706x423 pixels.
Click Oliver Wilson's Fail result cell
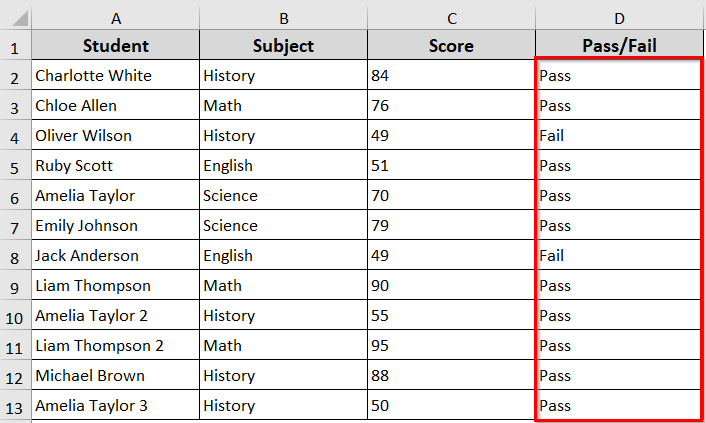tap(619, 135)
